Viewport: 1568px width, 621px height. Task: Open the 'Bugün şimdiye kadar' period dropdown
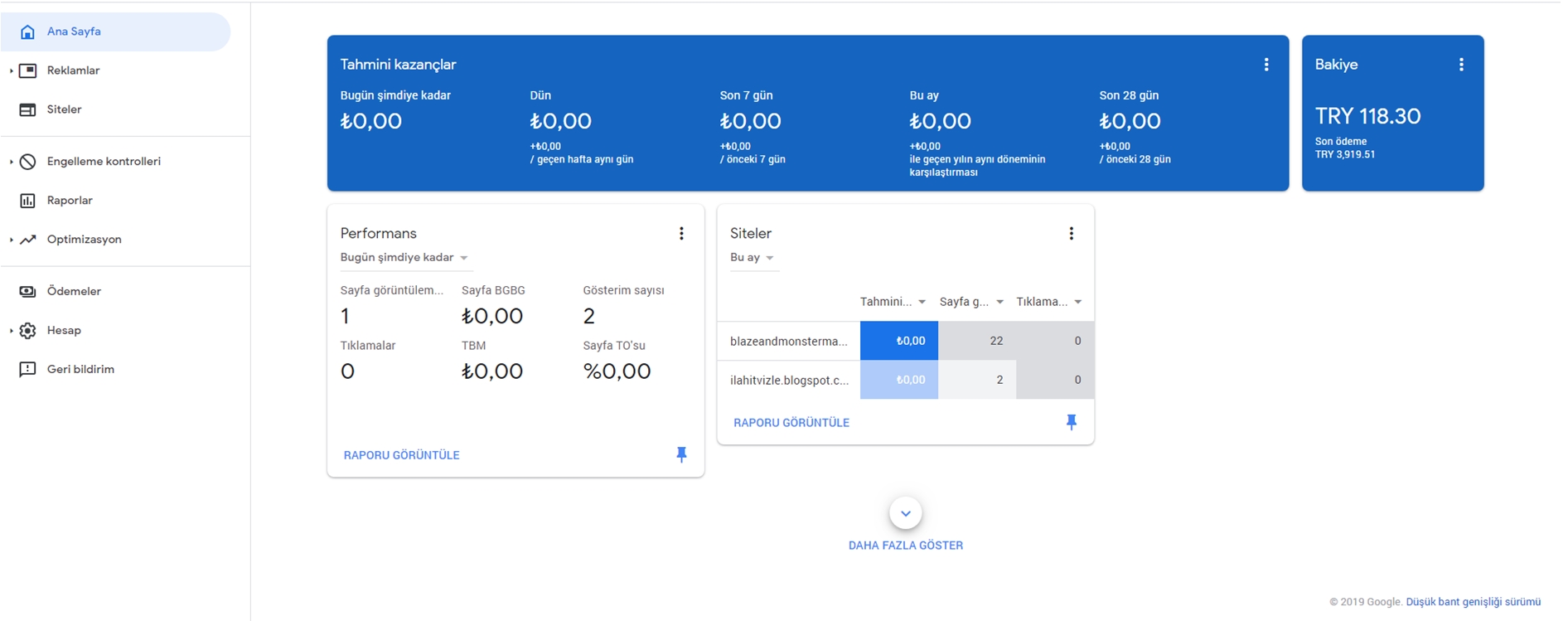coord(405,258)
